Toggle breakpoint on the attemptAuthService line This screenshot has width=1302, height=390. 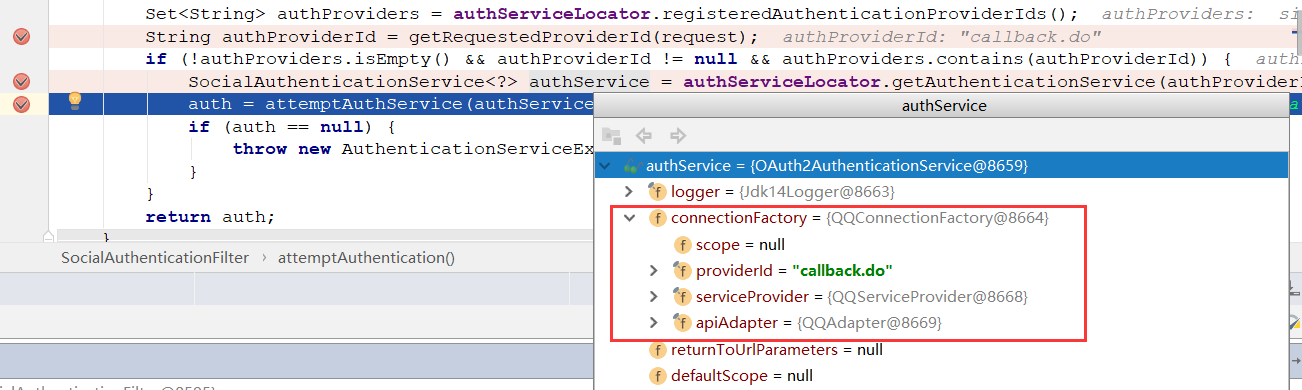pos(22,103)
